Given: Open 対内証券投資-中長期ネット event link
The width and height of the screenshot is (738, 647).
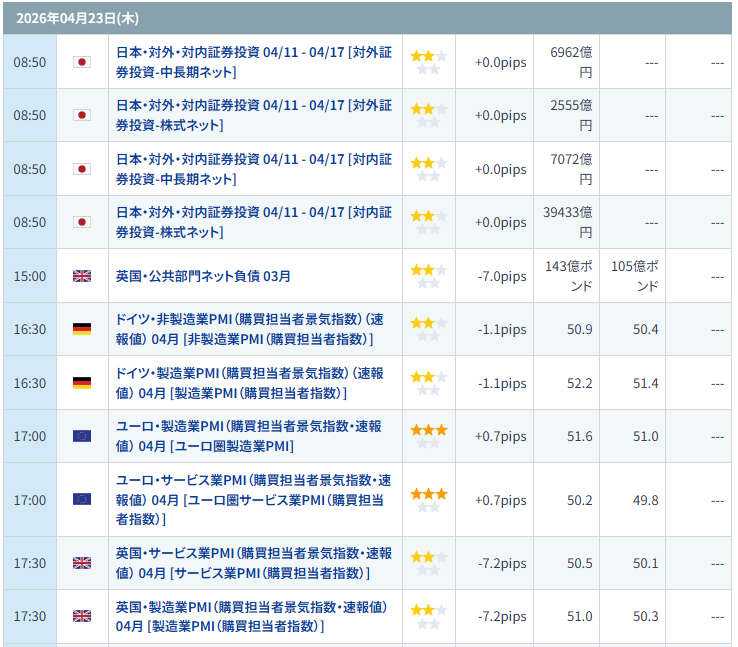Looking at the screenshot, I should coord(254,169).
